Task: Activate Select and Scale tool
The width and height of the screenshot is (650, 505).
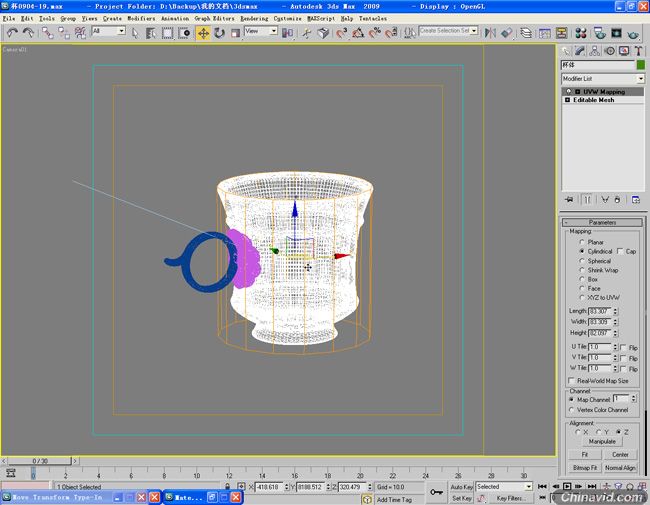Action: point(235,33)
